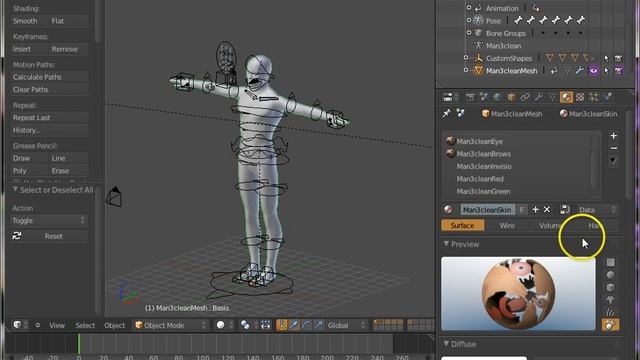Open the Action Toggle dropdown

click(49, 220)
